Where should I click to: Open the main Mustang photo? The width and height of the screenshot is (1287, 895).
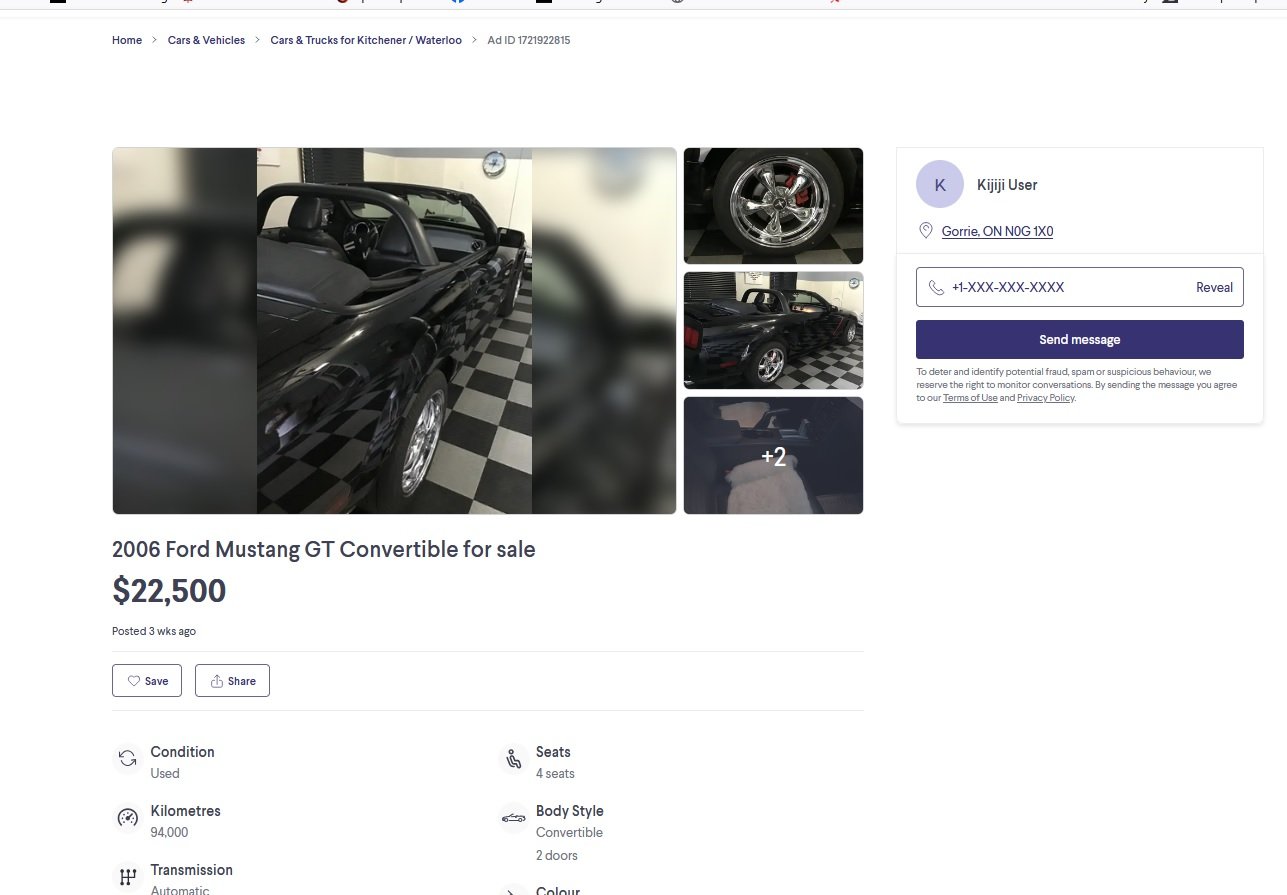click(x=394, y=331)
